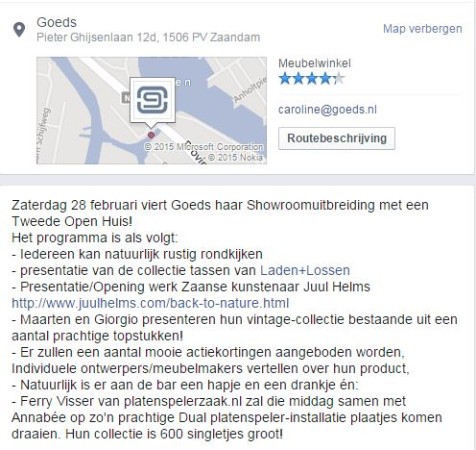Image resolution: width=476 pixels, height=450 pixels.
Task: Open the juulhelms.com back-to-nature link
Action: click(150, 303)
